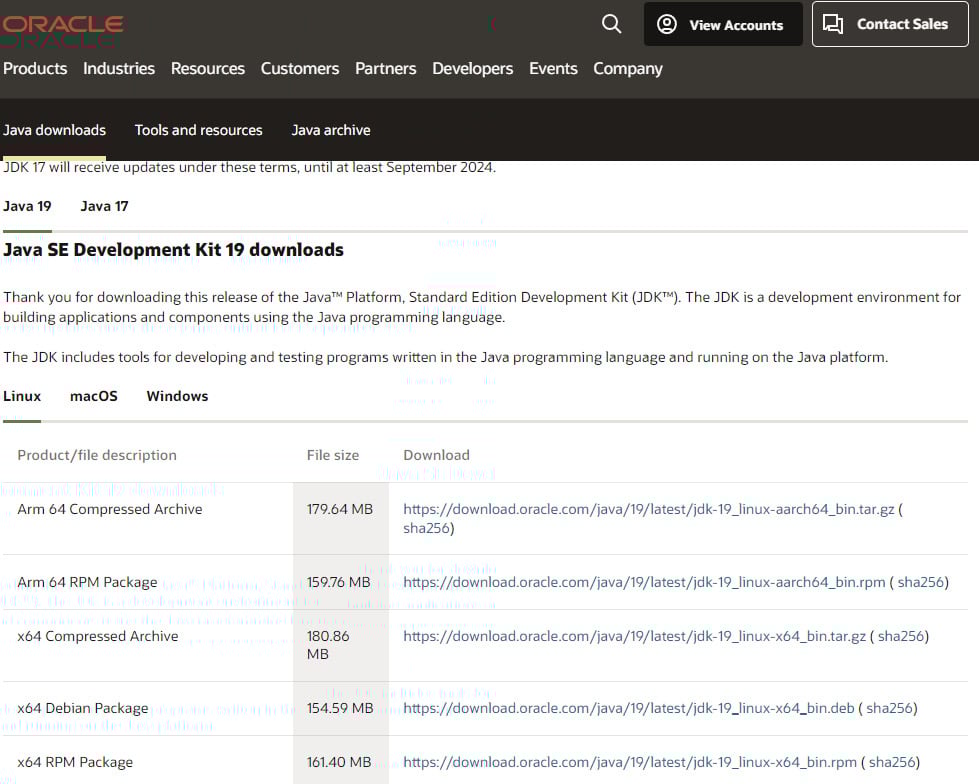The image size is (979, 784).
Task: Select the Windows tab
Action: 177,396
